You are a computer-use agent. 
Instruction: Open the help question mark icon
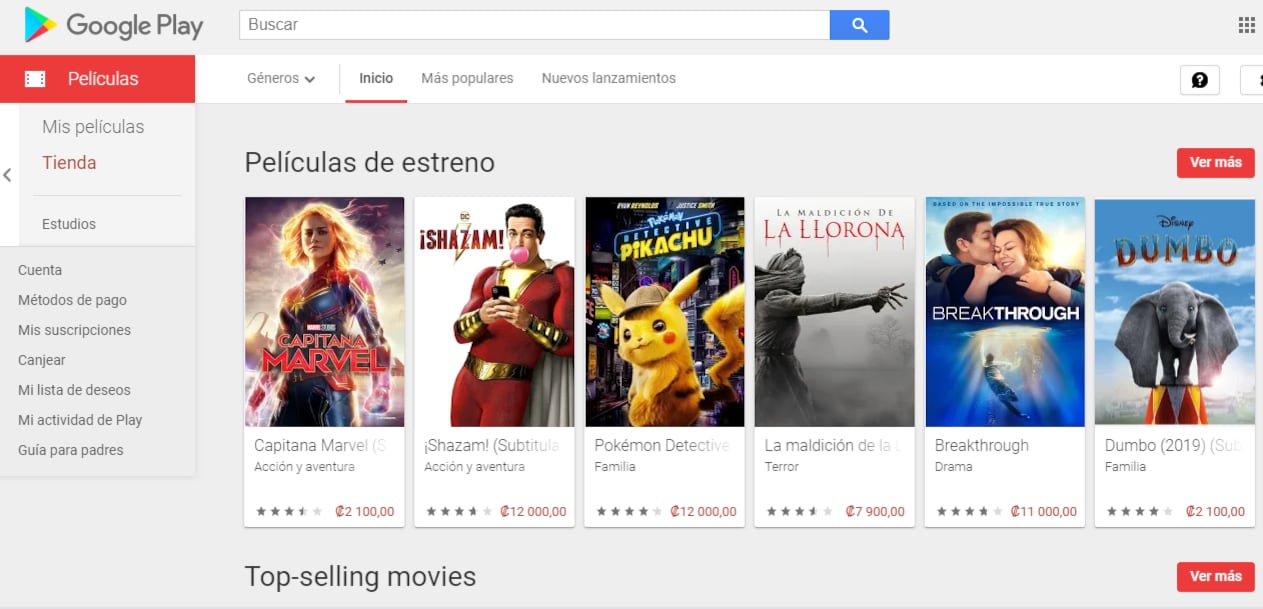(1199, 80)
